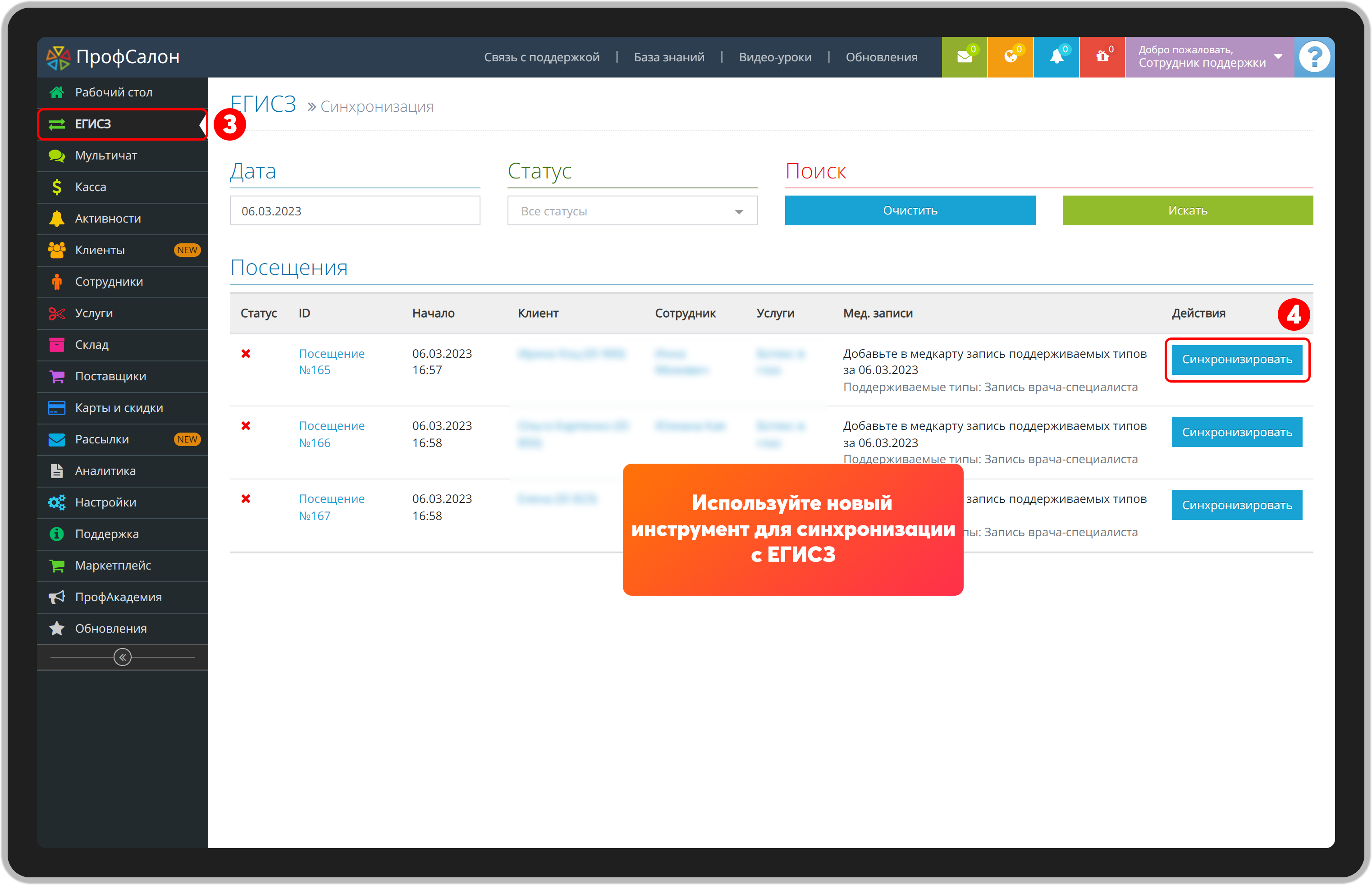Click the Мультичат chat bubble icon

[x=56, y=155]
